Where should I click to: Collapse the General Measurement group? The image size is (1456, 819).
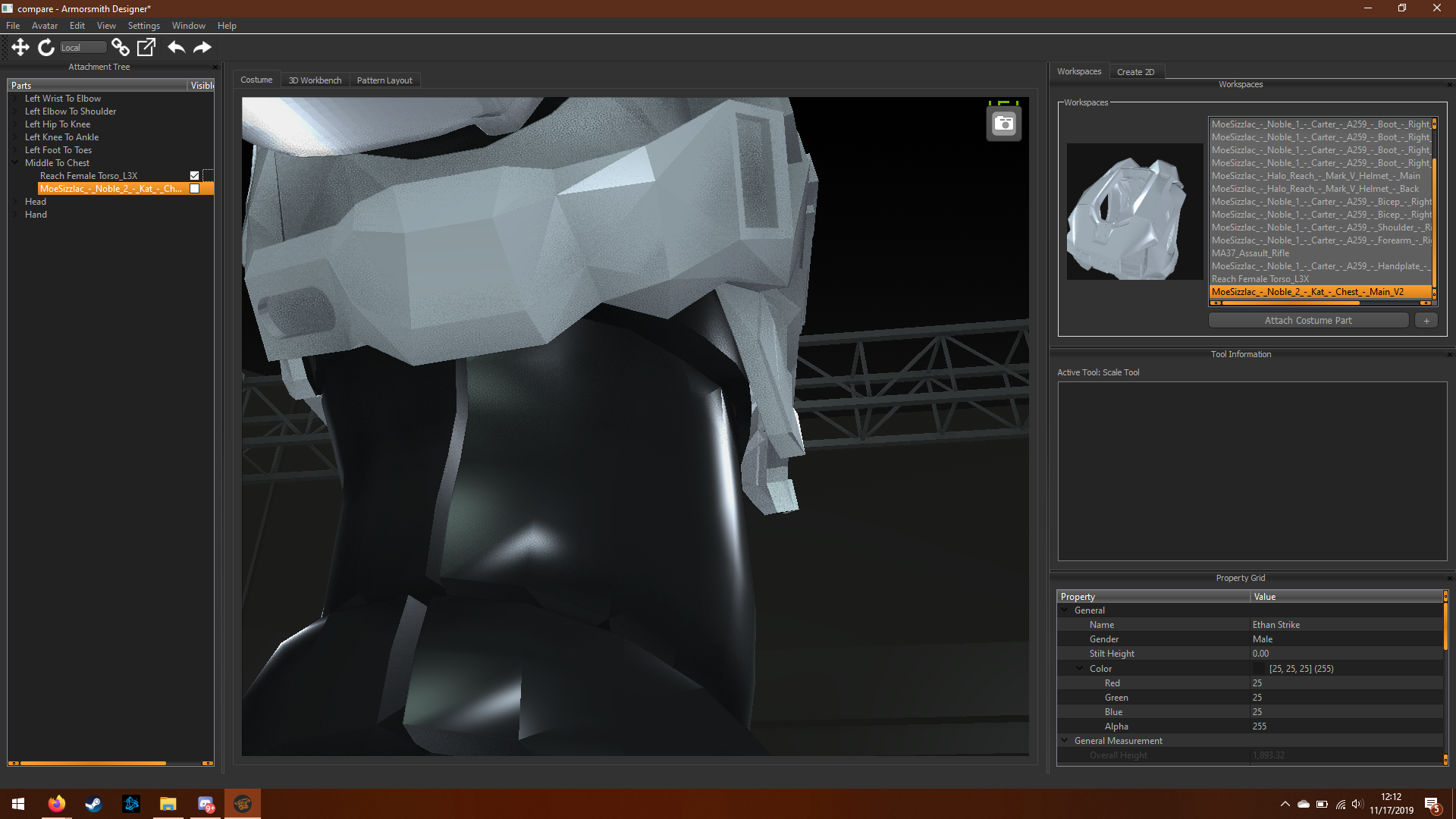click(1065, 740)
